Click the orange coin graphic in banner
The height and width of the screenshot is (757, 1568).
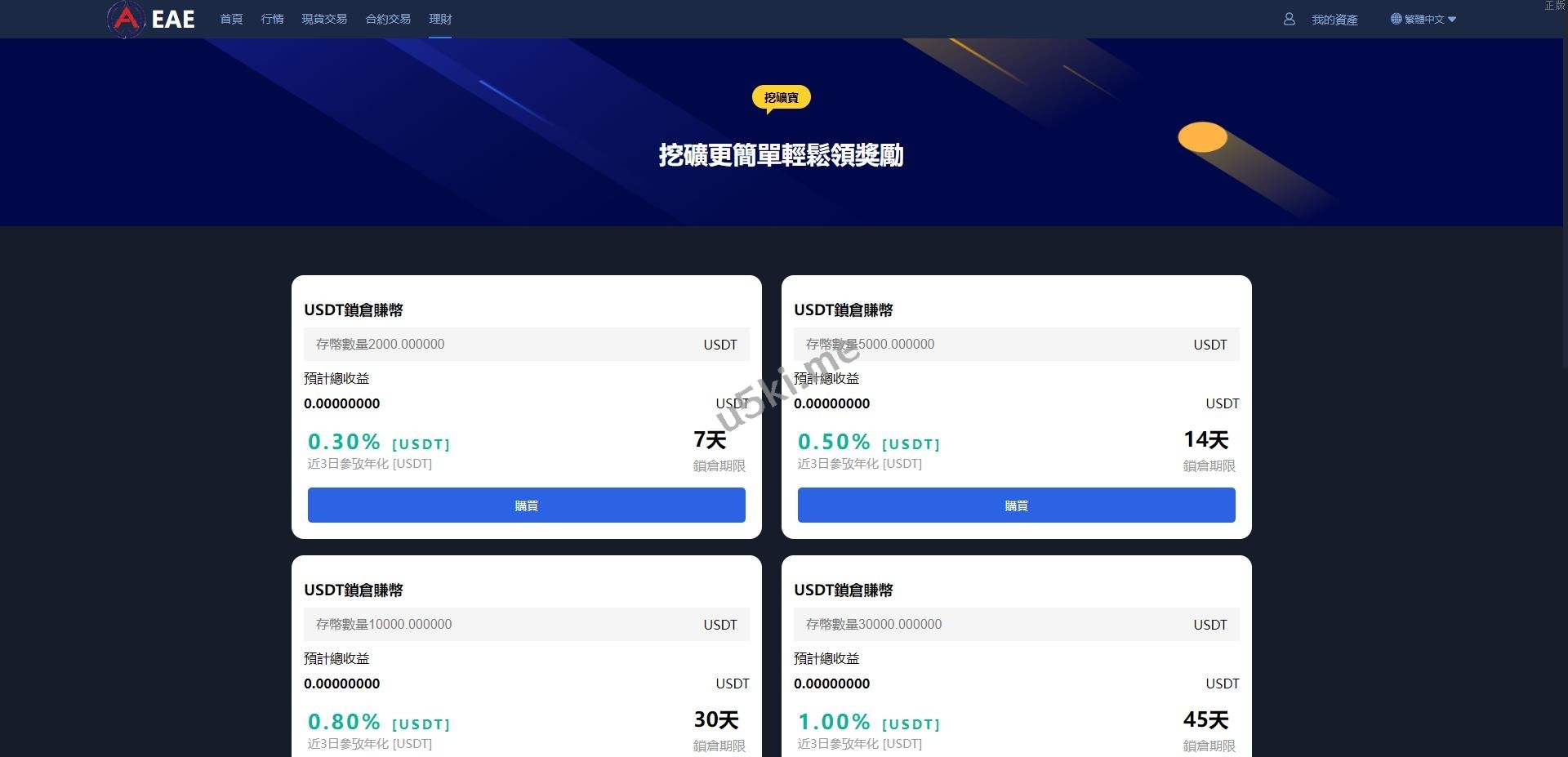click(1202, 137)
